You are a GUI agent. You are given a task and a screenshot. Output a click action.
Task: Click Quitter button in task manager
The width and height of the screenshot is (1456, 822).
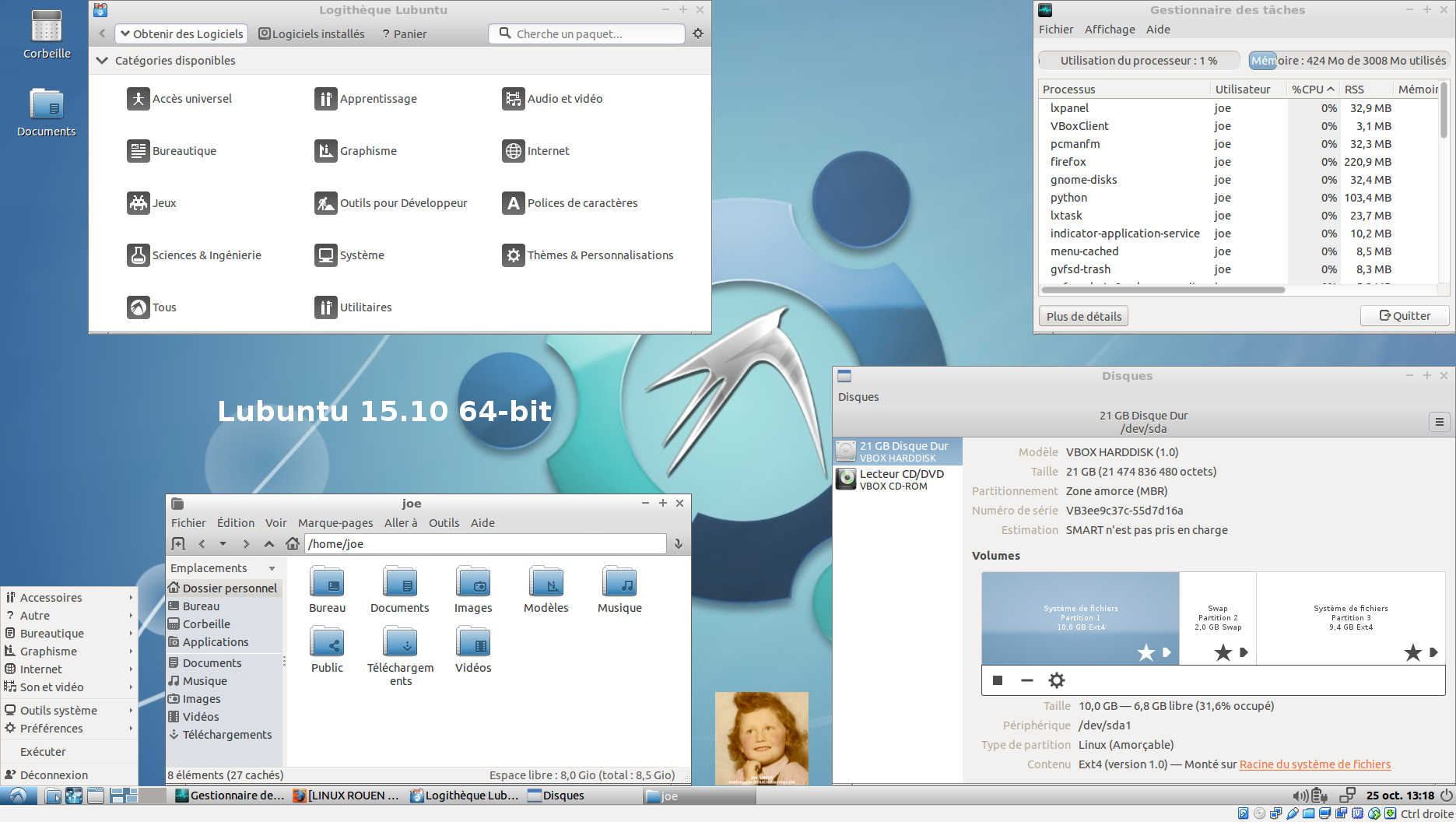point(1405,316)
